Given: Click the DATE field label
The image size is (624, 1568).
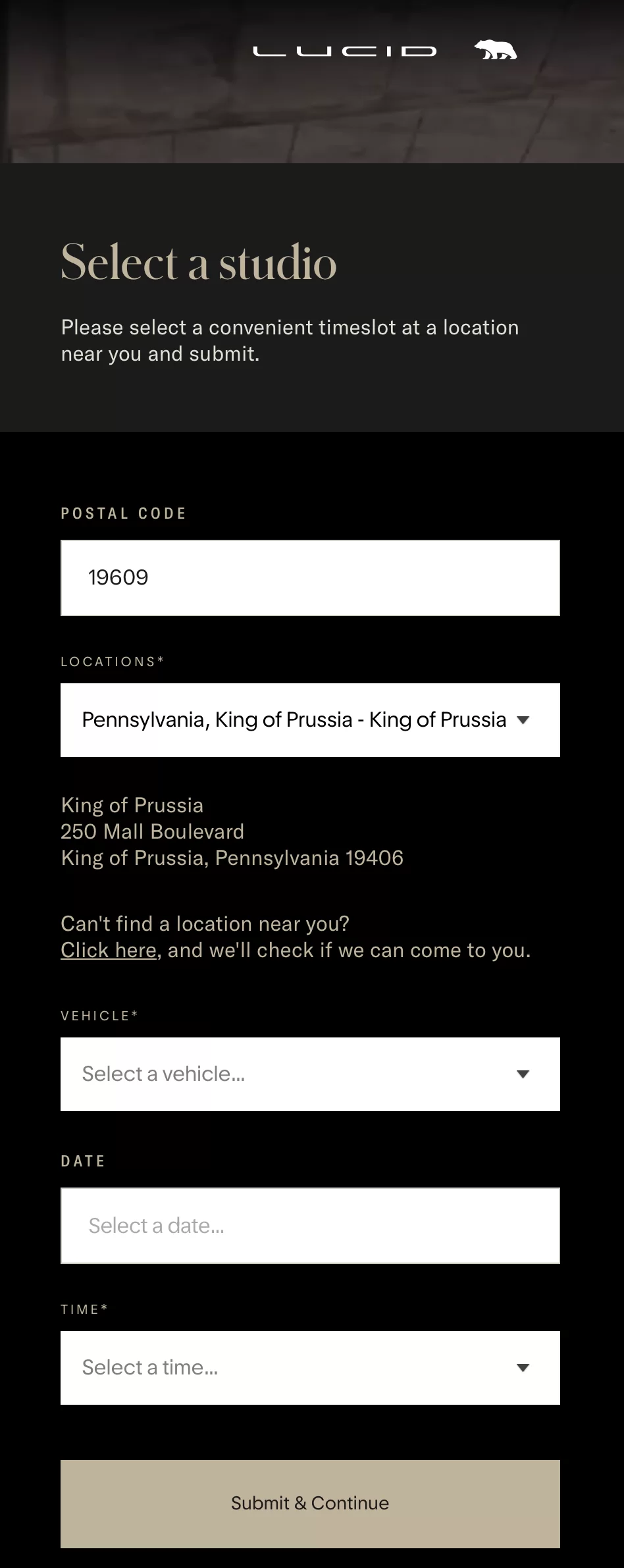Looking at the screenshot, I should pyautogui.click(x=83, y=1161).
